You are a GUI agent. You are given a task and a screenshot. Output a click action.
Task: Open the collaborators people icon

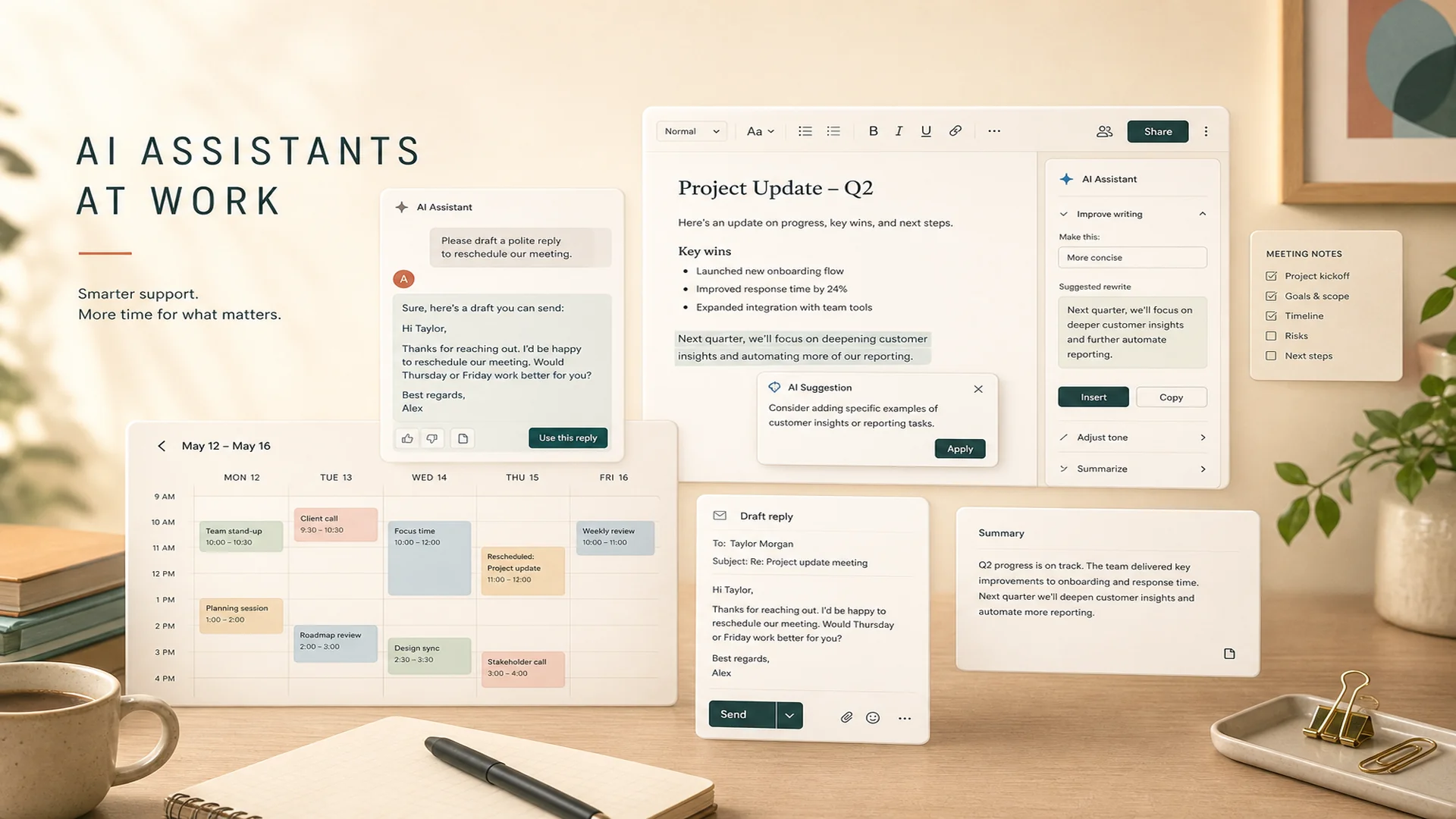(1104, 131)
